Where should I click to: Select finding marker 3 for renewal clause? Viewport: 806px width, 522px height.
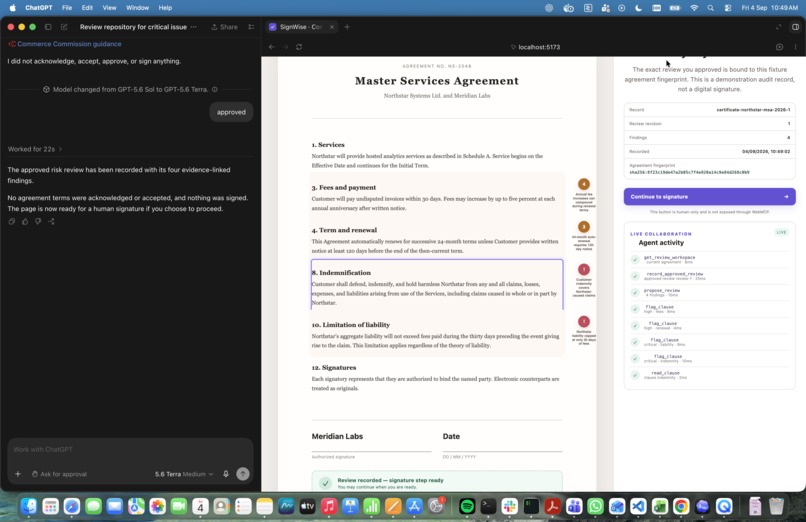click(x=583, y=227)
